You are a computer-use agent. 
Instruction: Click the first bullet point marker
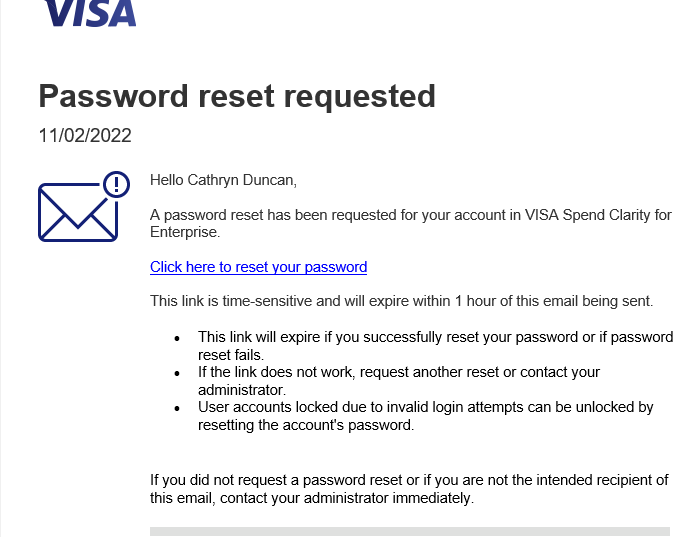[177, 338]
